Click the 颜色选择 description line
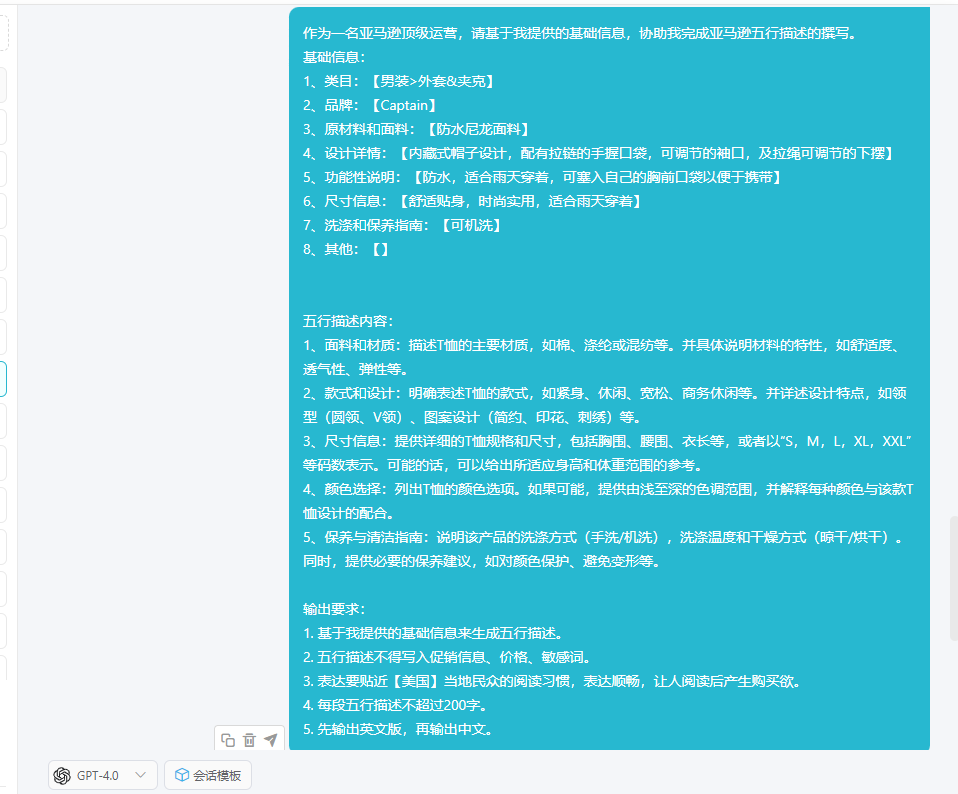Screen dimensions: 958x794 point(608,501)
